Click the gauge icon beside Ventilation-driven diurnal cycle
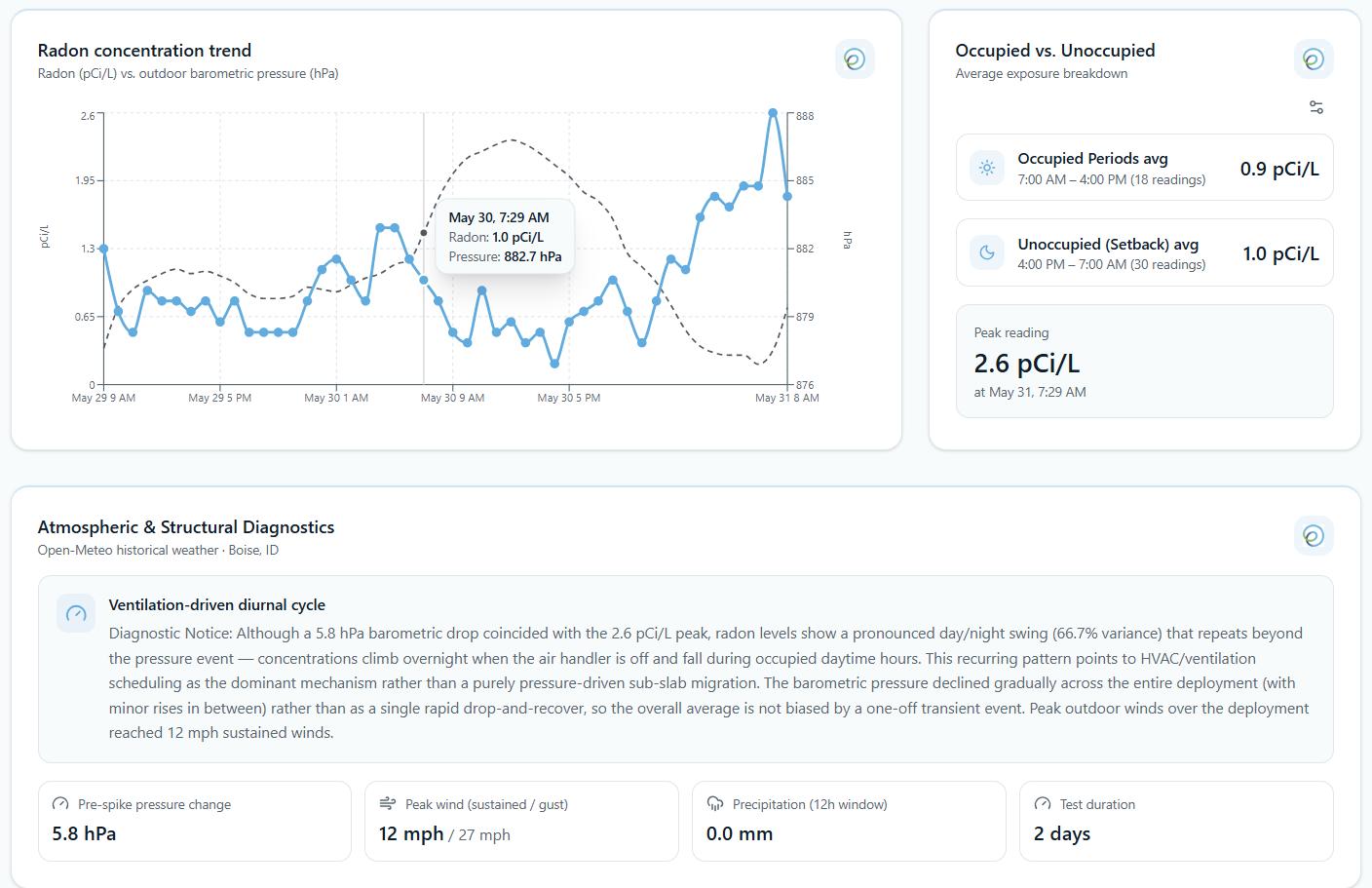The width and height of the screenshot is (1372, 888). 76,613
